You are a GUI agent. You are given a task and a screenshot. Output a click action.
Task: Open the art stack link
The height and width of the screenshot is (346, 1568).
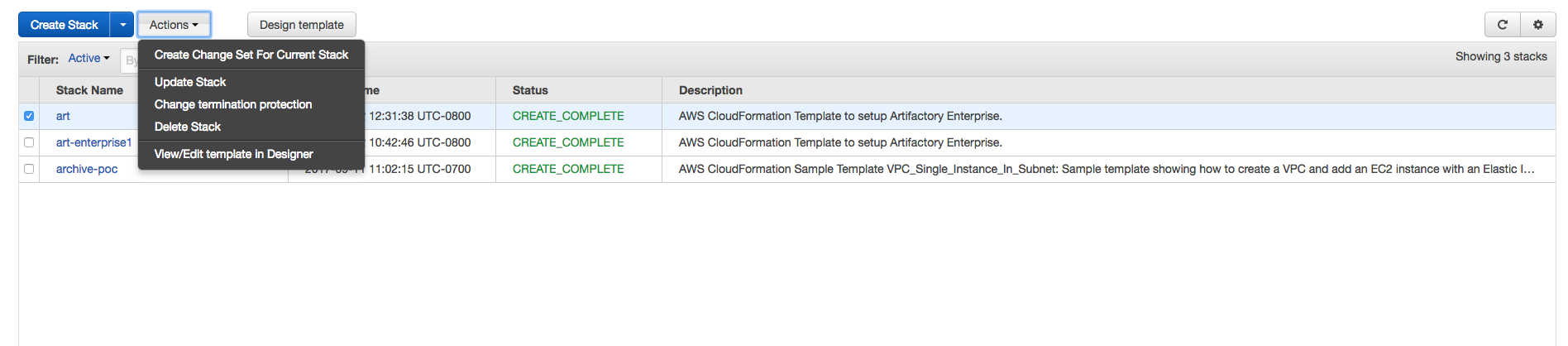(63, 116)
